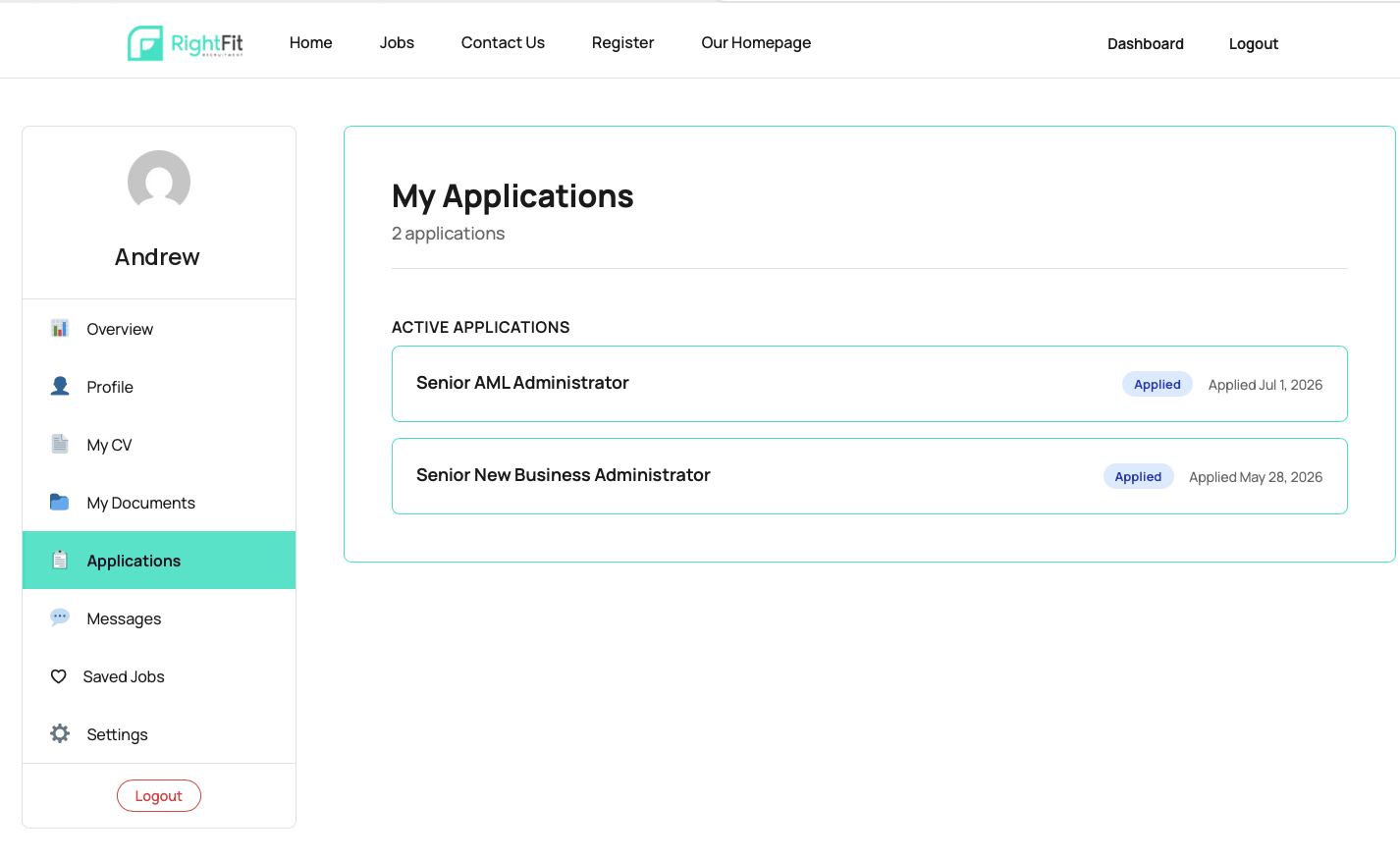1400x859 pixels.
Task: Click the Saved Jobs heart icon
Action: click(x=59, y=676)
